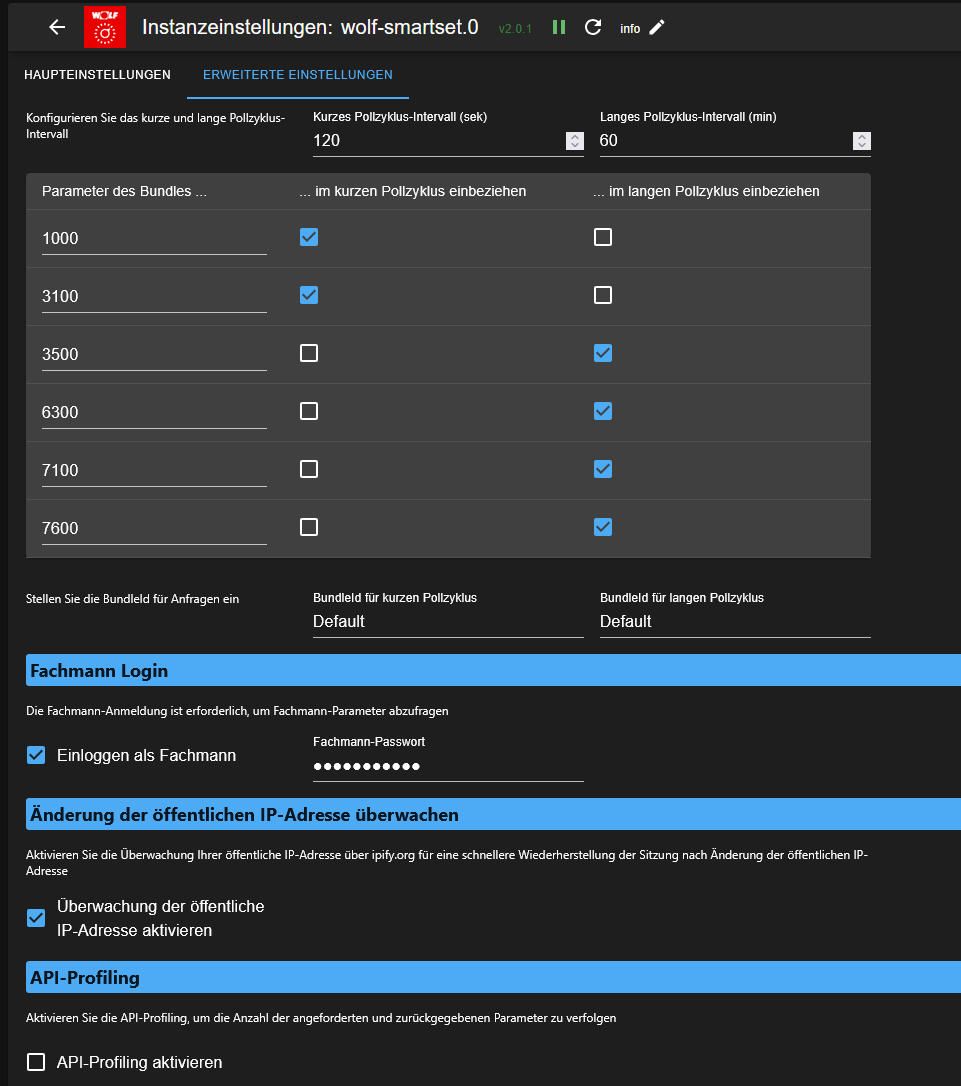Click the back arrow icon
961x1086 pixels.
[x=57, y=28]
